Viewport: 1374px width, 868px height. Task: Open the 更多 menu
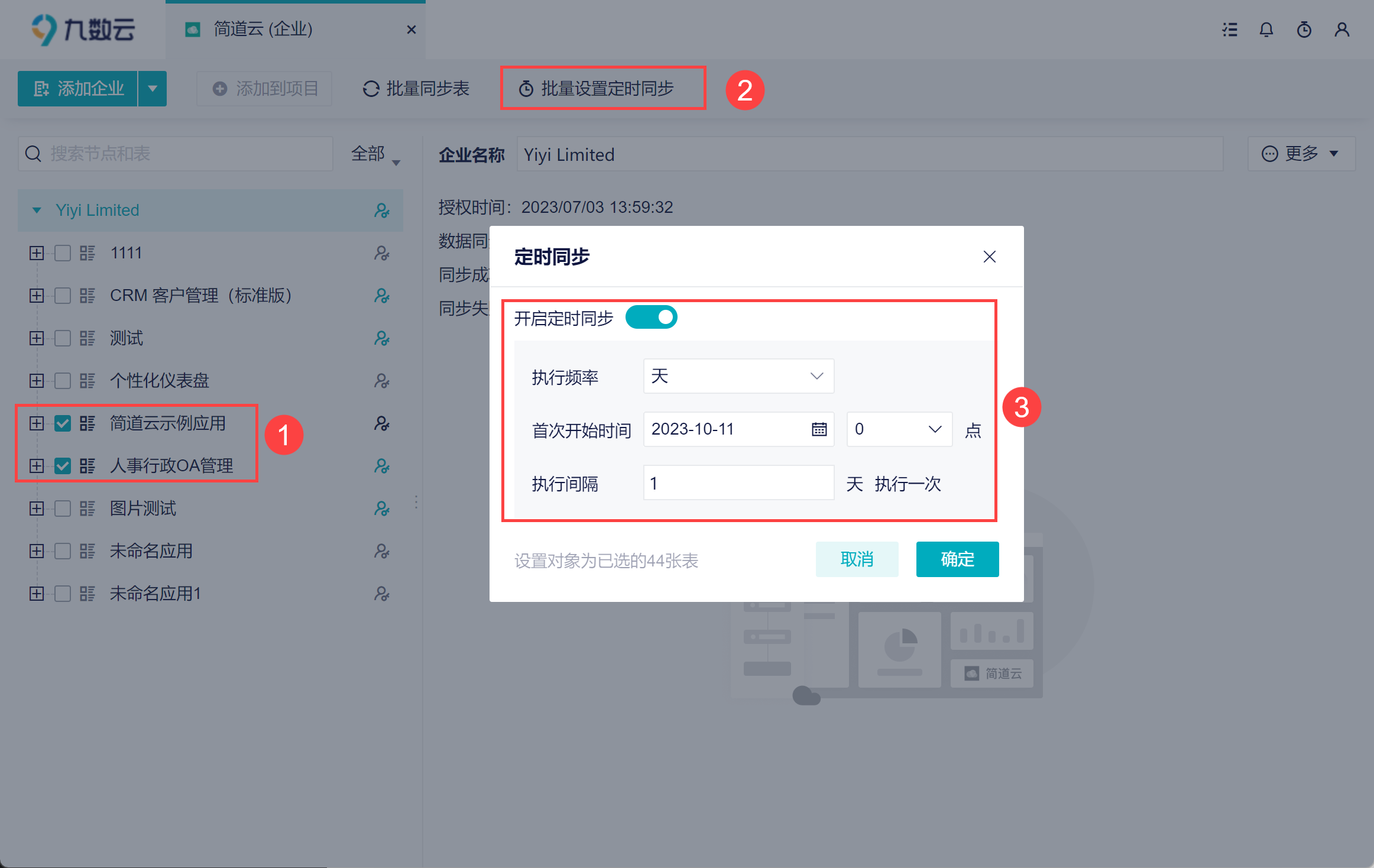point(1301,154)
